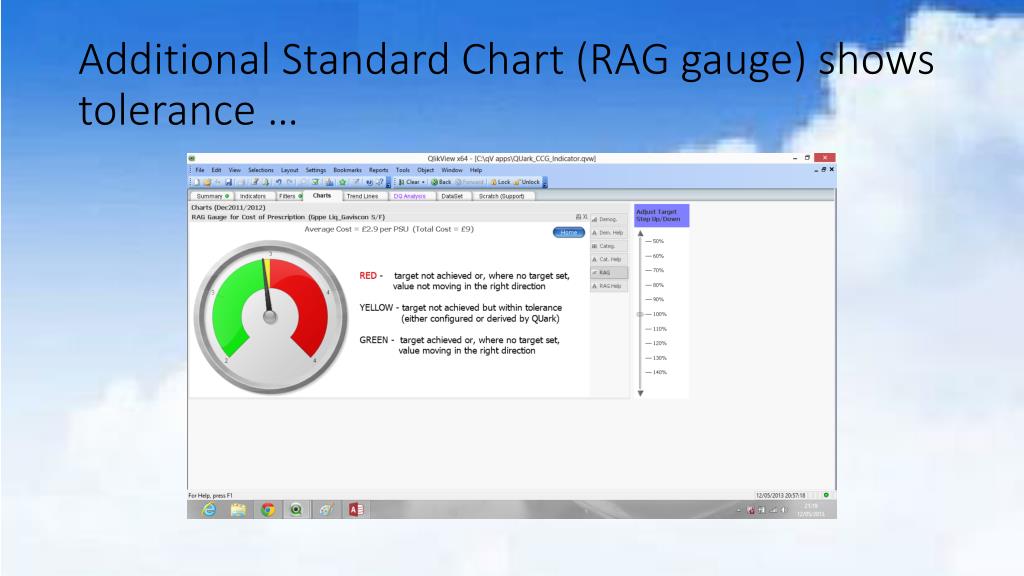Viewport: 1024px width, 576px height.
Task: Click the Reload toolbar icon
Action: pyautogui.click(x=266, y=182)
